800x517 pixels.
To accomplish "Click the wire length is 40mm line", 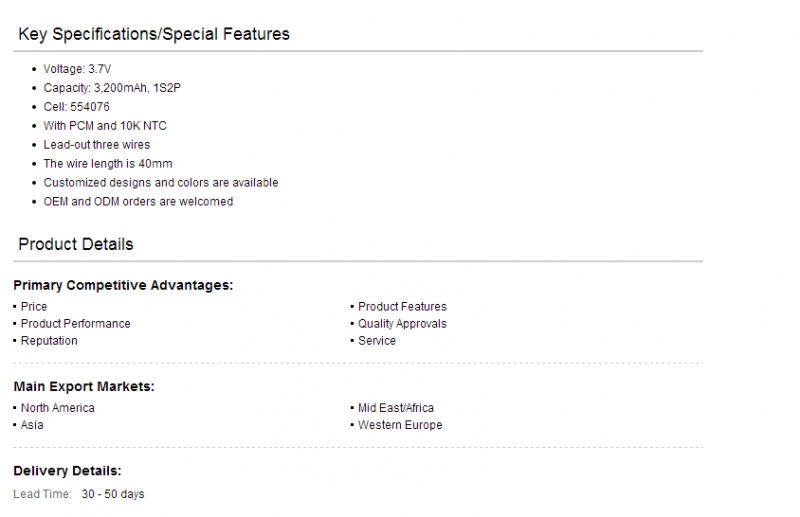I will 108,163.
